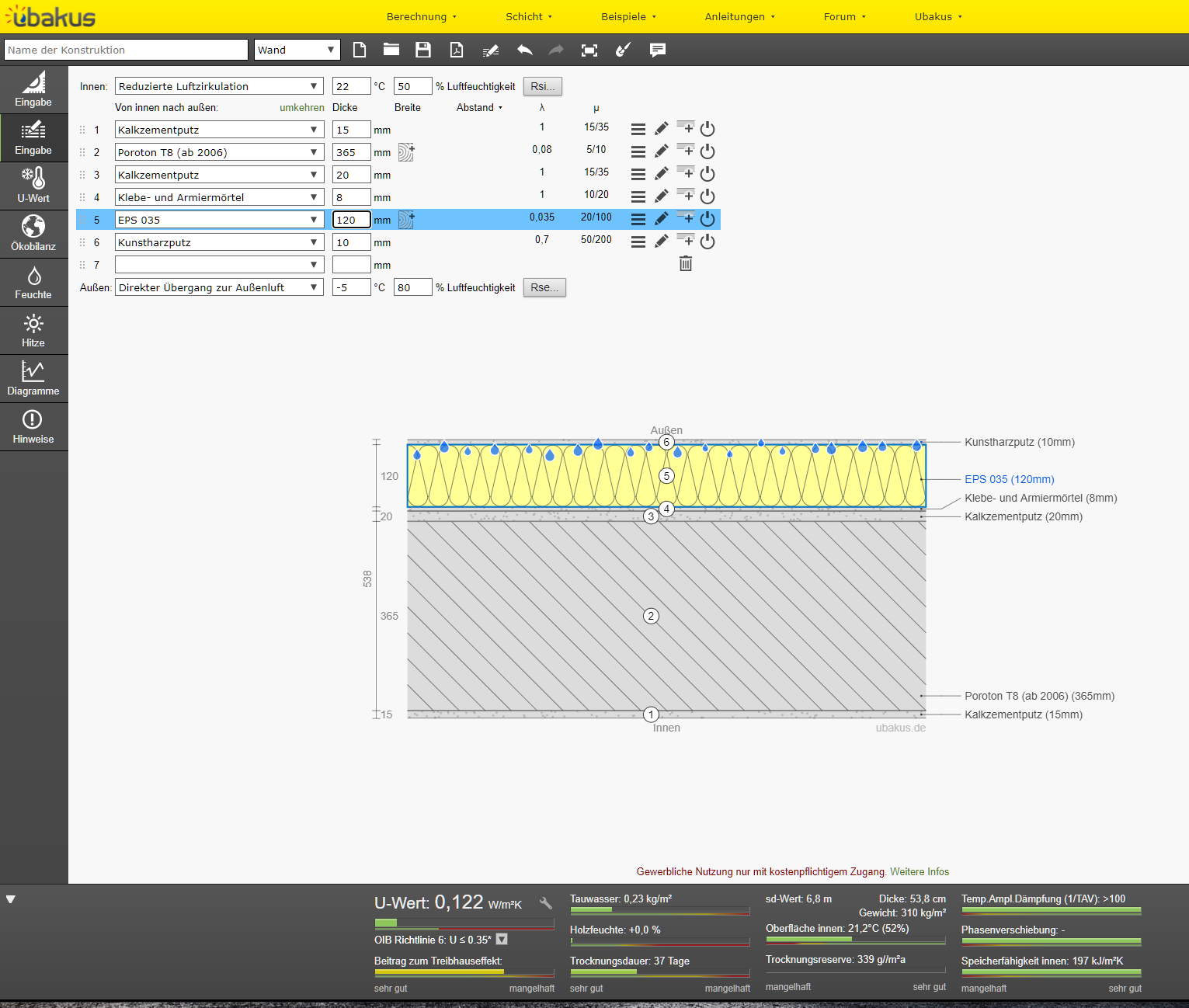Select layer marker 2 in diagram

coord(651,616)
